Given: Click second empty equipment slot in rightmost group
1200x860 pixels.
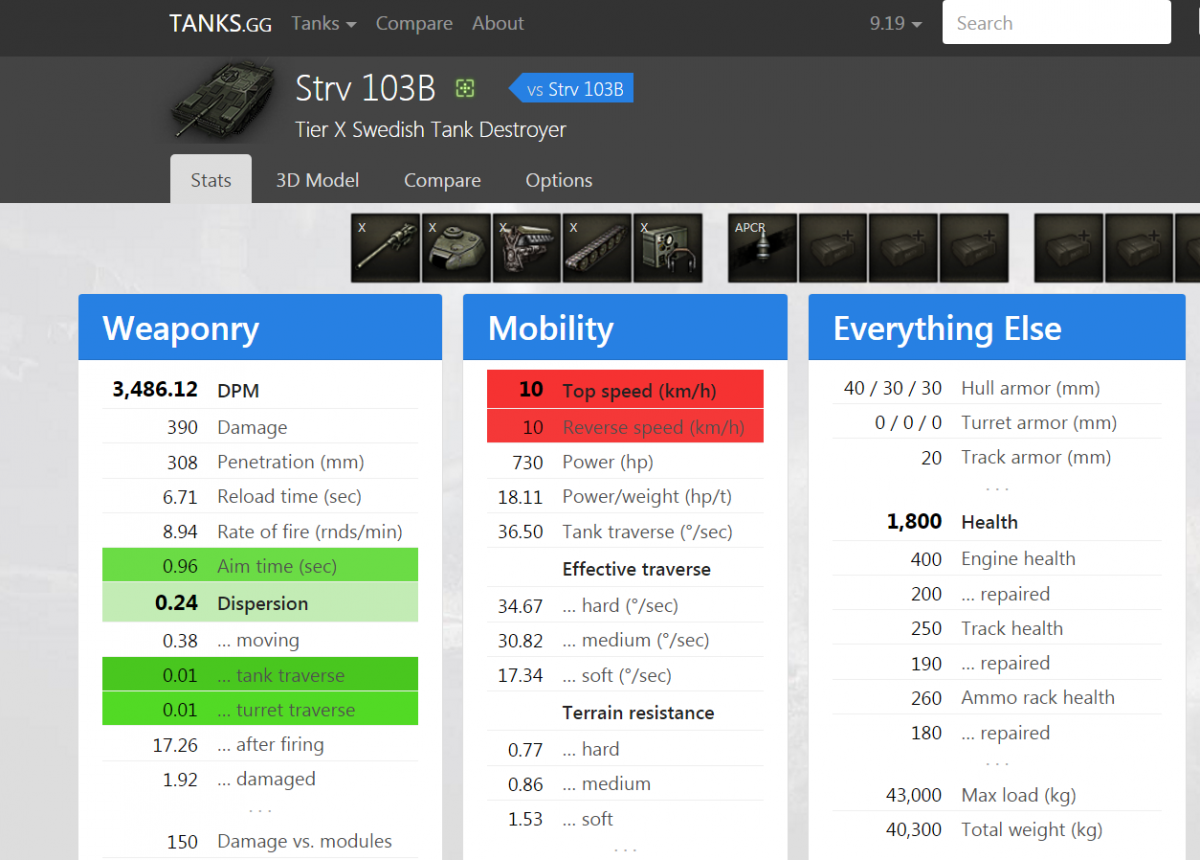Looking at the screenshot, I should (1140, 248).
